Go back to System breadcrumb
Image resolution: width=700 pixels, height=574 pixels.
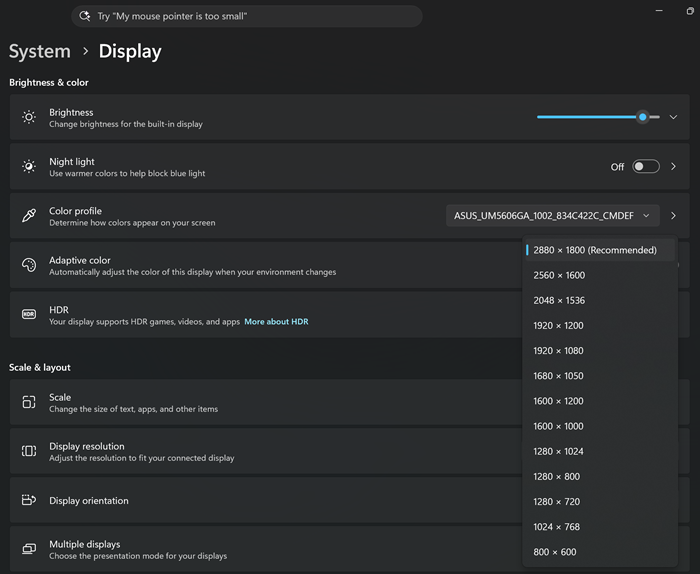pyautogui.click(x=40, y=51)
